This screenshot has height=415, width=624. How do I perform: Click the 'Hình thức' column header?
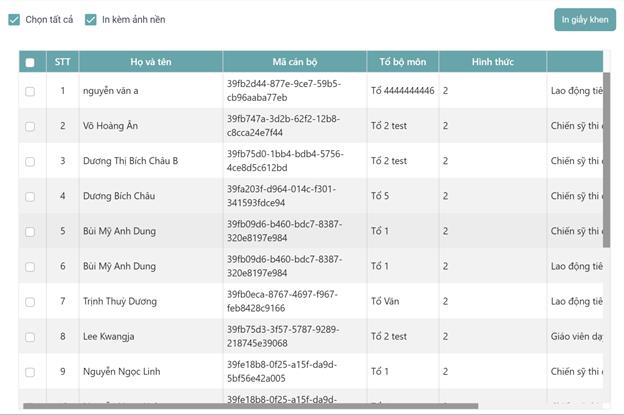pos(492,62)
